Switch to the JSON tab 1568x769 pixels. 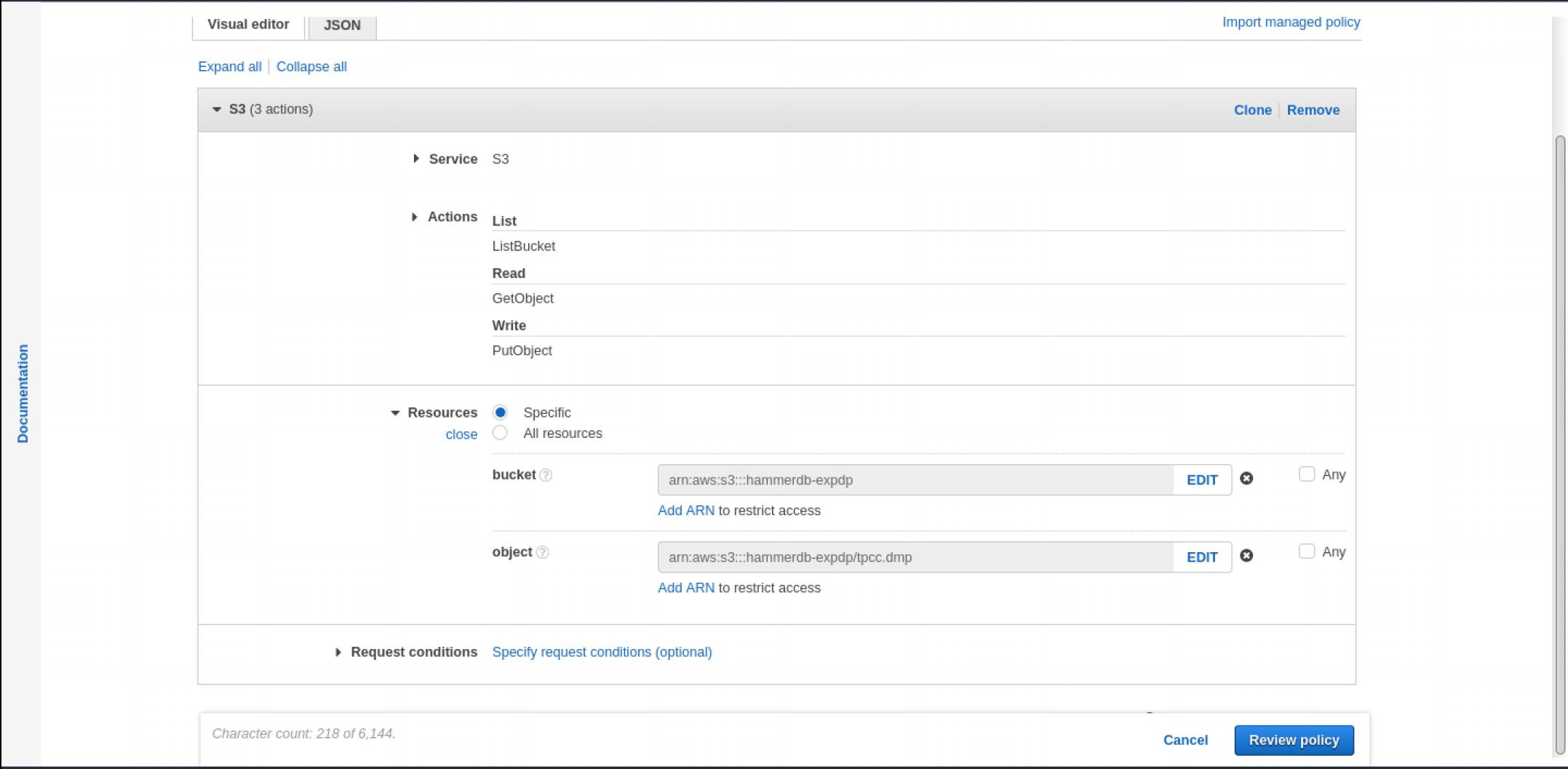point(342,25)
